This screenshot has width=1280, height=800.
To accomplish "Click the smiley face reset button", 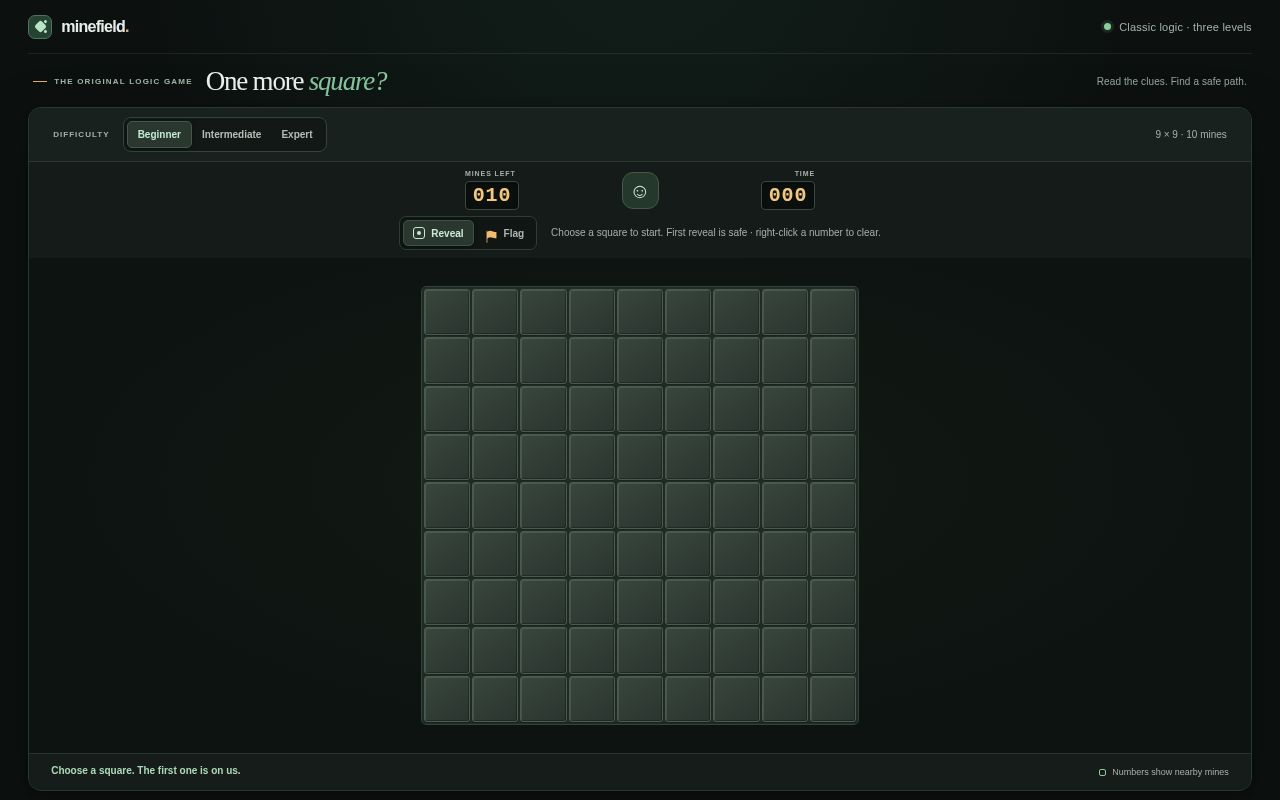I will 640,191.
